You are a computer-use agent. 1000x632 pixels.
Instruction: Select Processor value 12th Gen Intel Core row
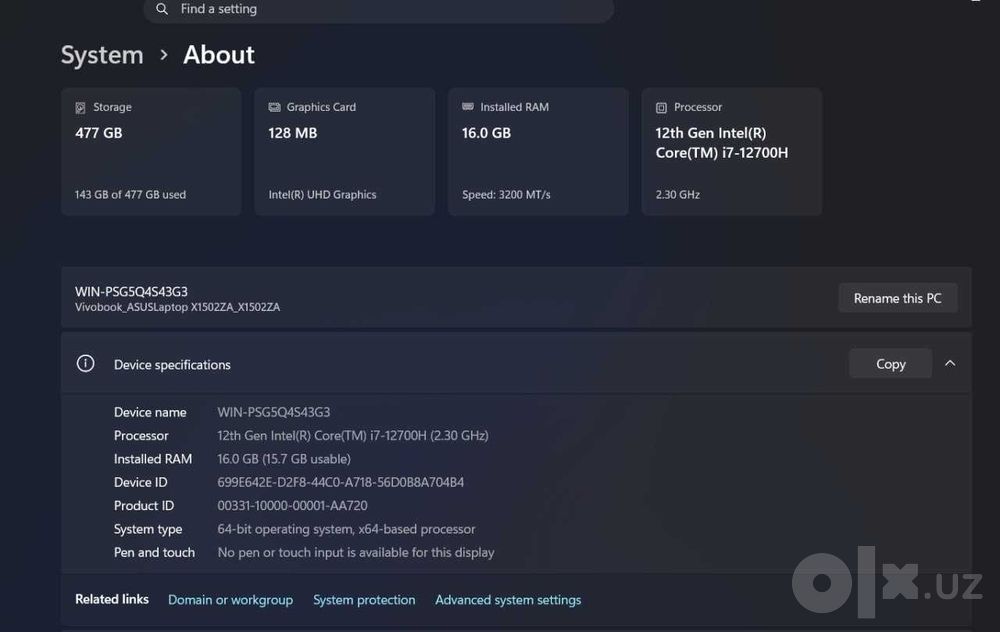tap(353, 436)
